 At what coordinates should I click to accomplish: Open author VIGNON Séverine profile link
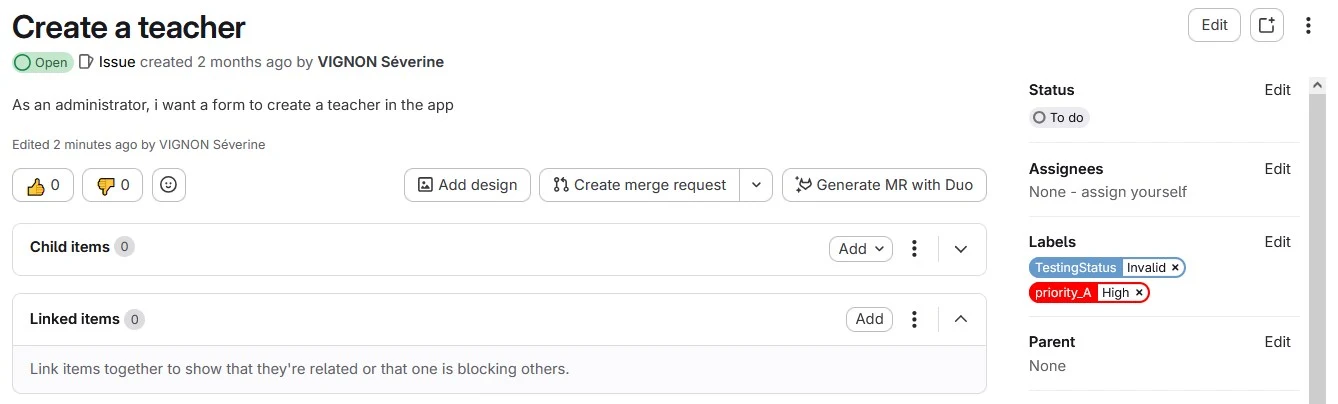click(380, 62)
